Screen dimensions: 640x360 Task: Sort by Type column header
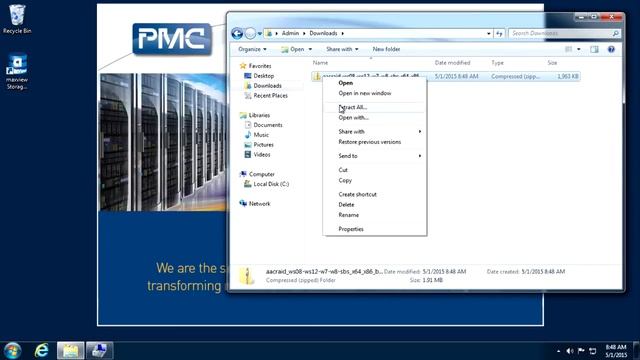498,63
